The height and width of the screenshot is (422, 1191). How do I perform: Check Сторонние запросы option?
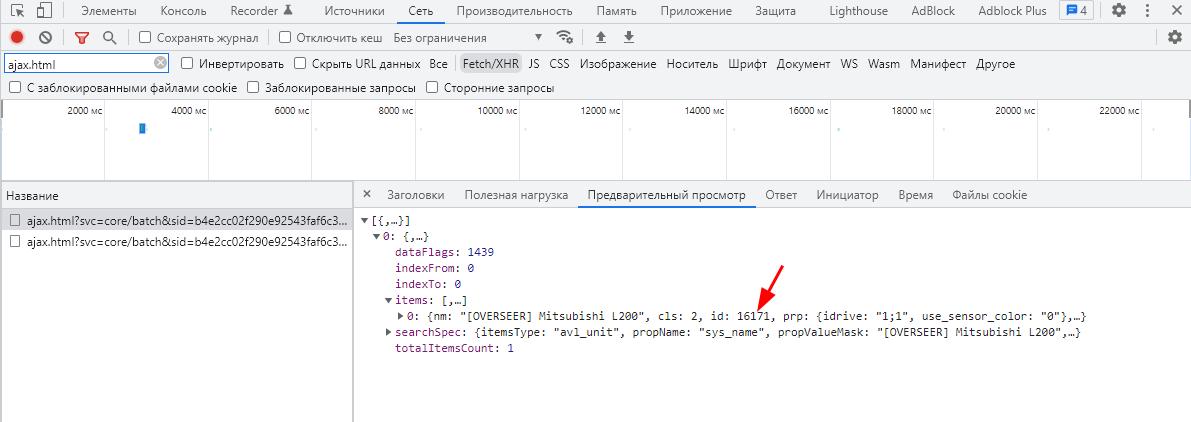(x=432, y=88)
